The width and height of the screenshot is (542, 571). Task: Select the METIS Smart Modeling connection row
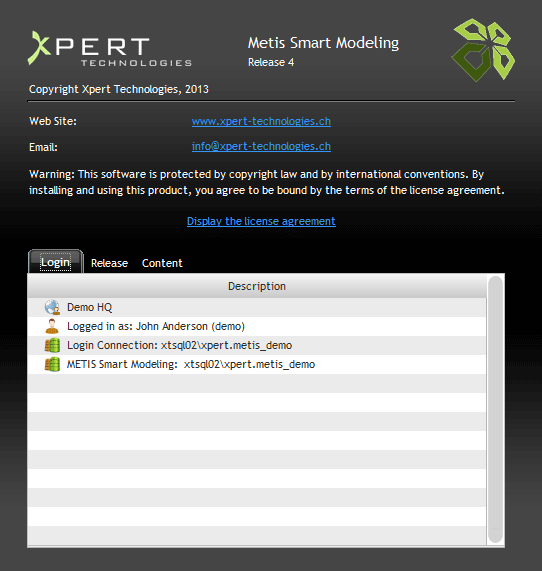pyautogui.click(x=257, y=364)
